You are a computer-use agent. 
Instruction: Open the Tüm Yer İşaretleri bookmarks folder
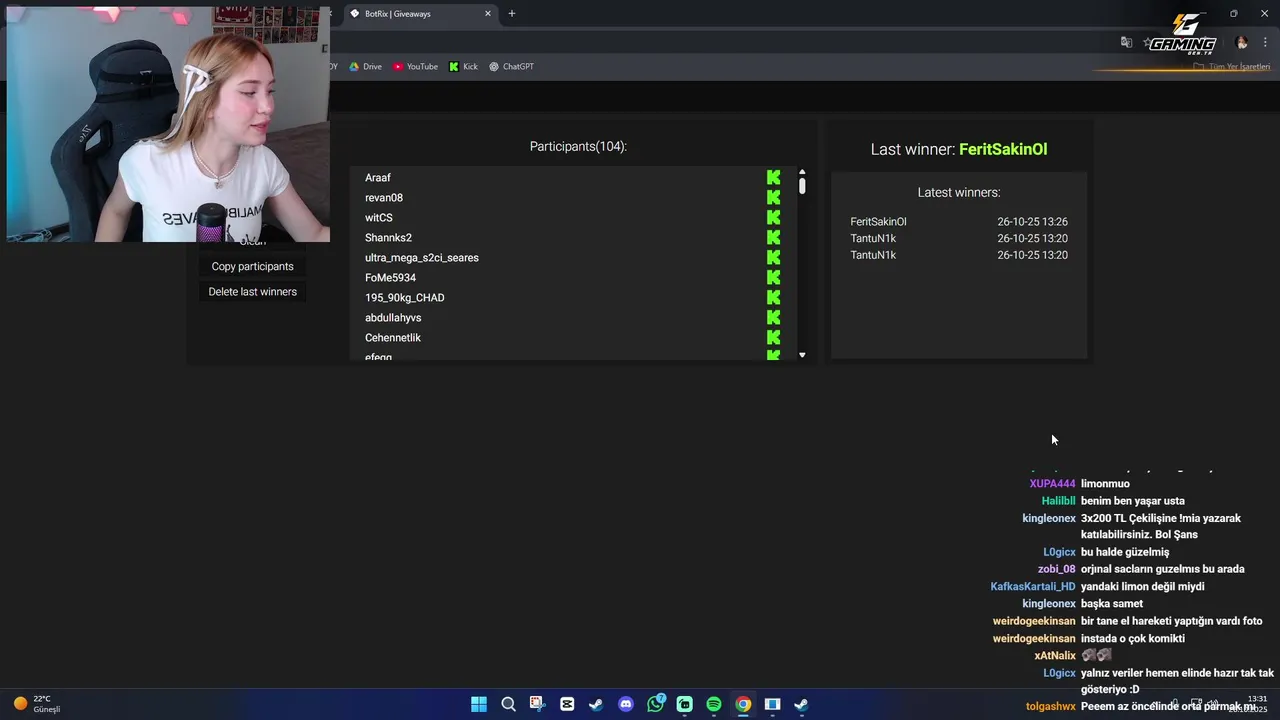(1231, 66)
